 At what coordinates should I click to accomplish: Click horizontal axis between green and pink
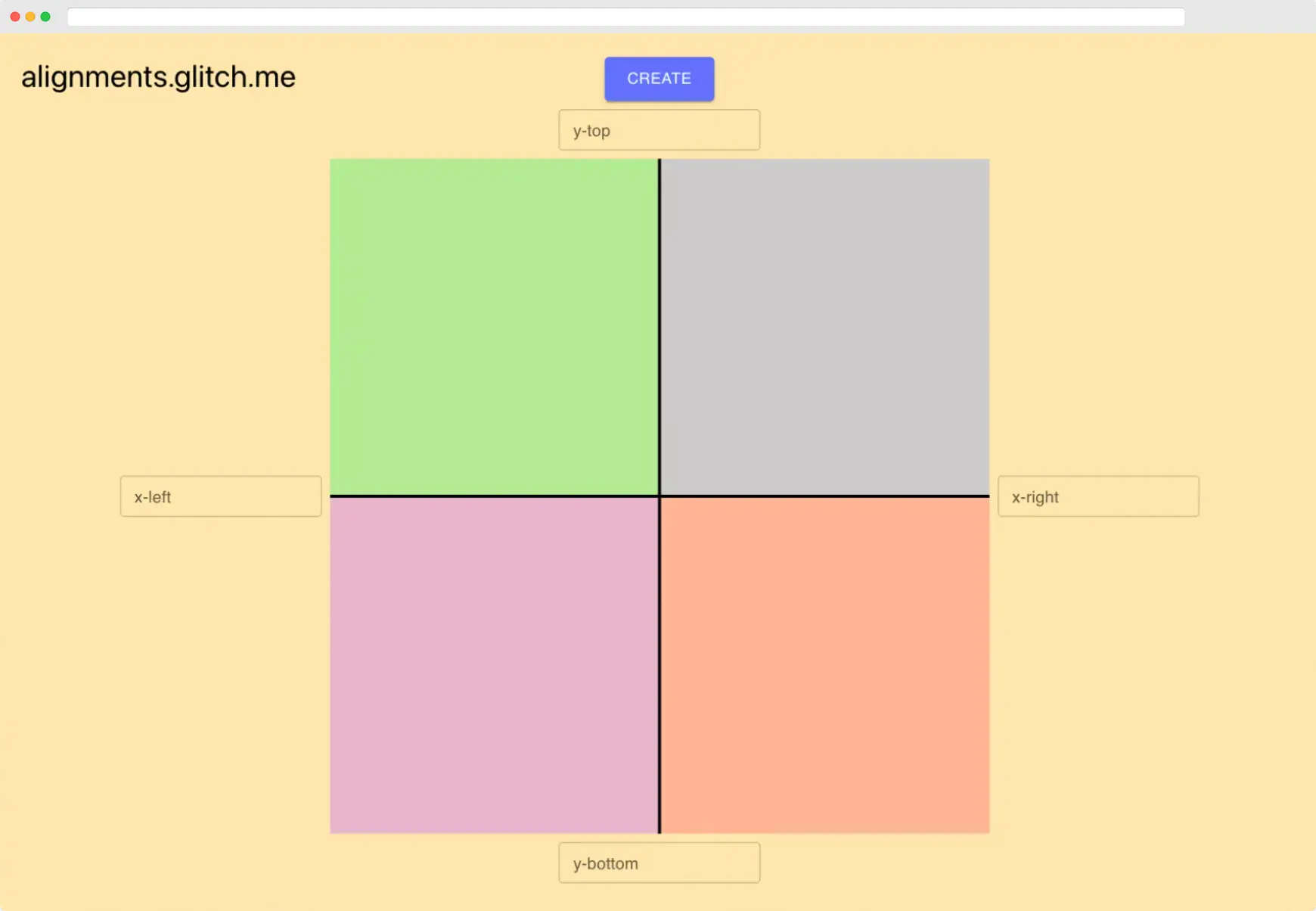coord(494,496)
